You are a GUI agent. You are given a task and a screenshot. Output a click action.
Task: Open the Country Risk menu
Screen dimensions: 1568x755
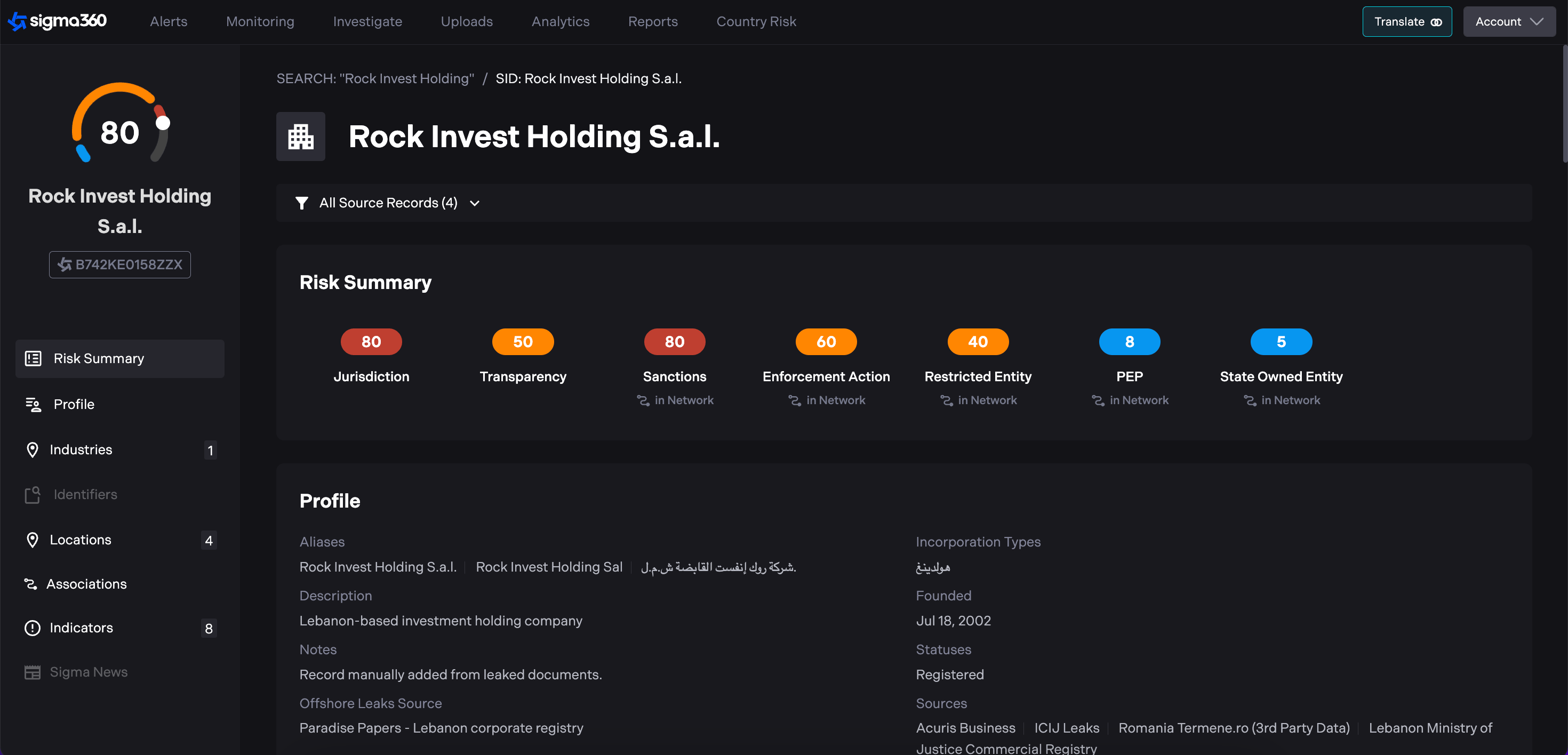756,22
